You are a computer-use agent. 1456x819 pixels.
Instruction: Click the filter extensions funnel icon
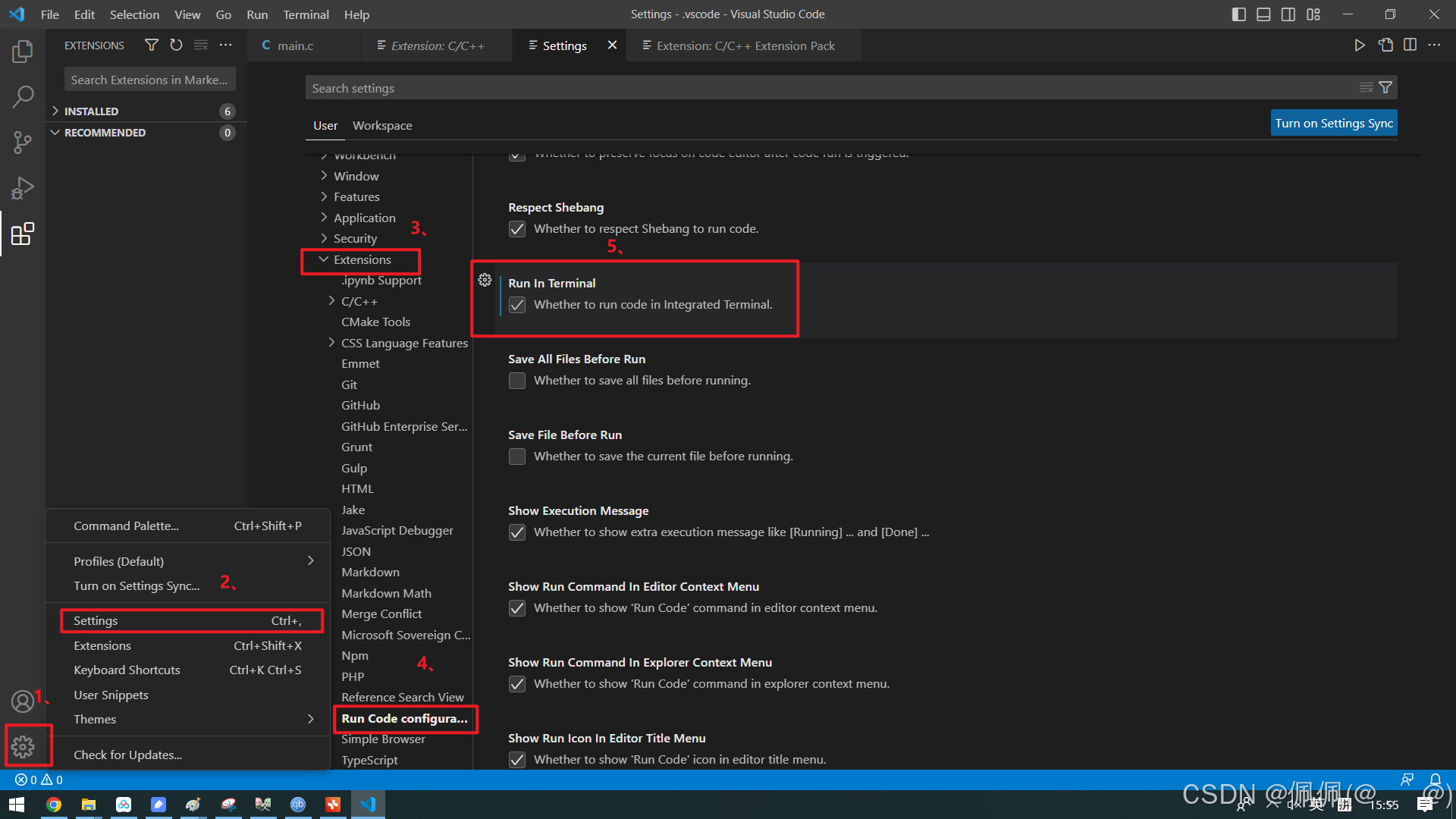pyautogui.click(x=152, y=45)
